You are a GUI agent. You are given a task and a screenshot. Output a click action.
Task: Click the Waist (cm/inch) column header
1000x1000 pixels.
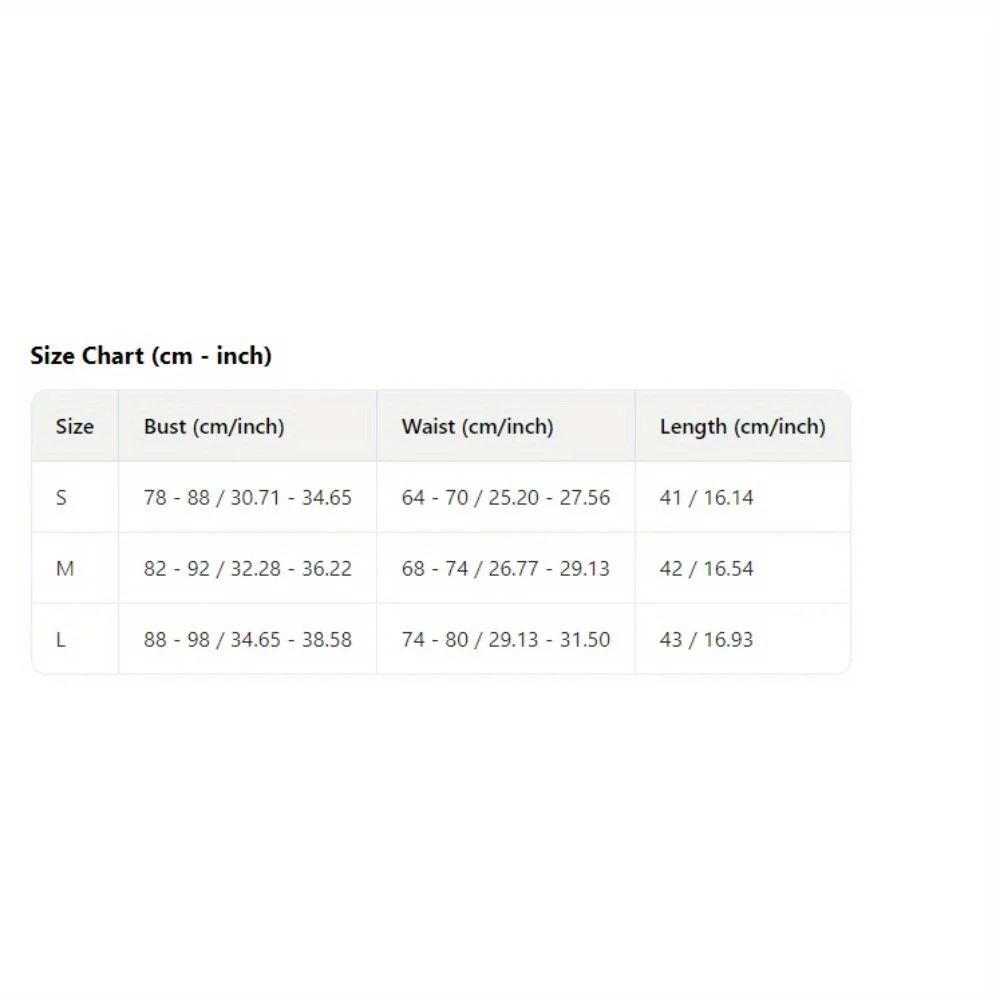click(477, 427)
